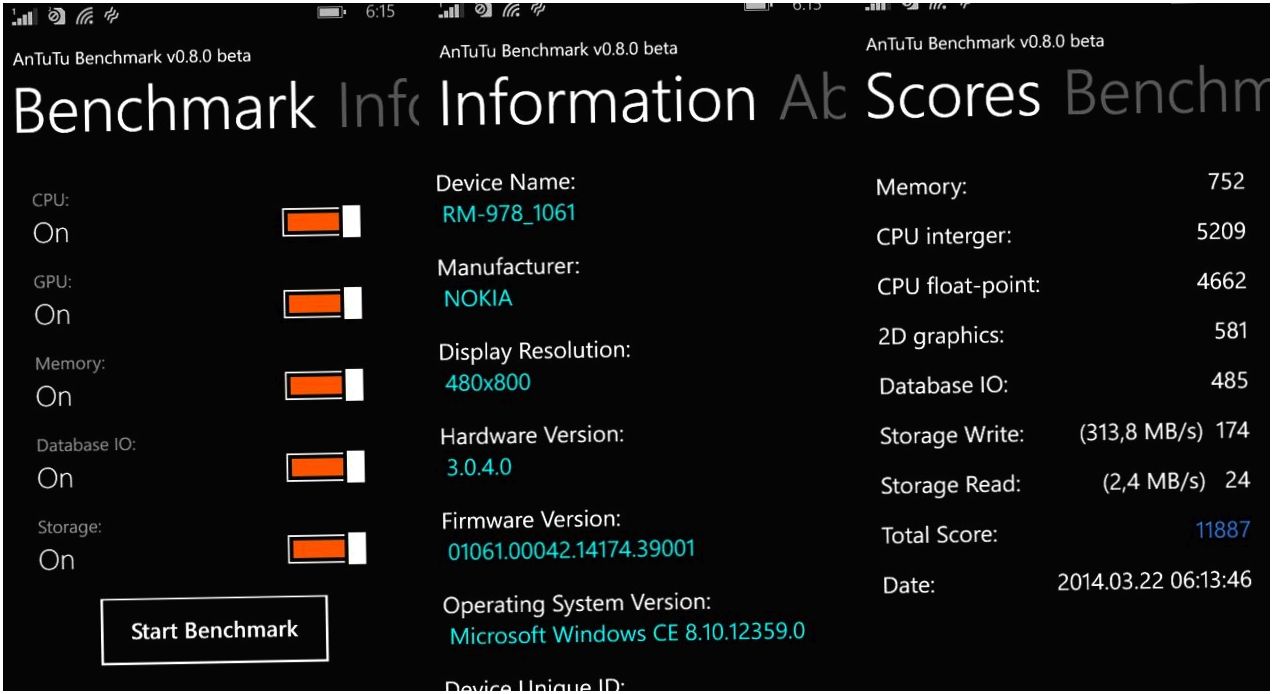Tap AnTuTu Benchmark v0.8.0 beta title on Scores screen
The image size is (1273, 694).
[x=985, y=43]
